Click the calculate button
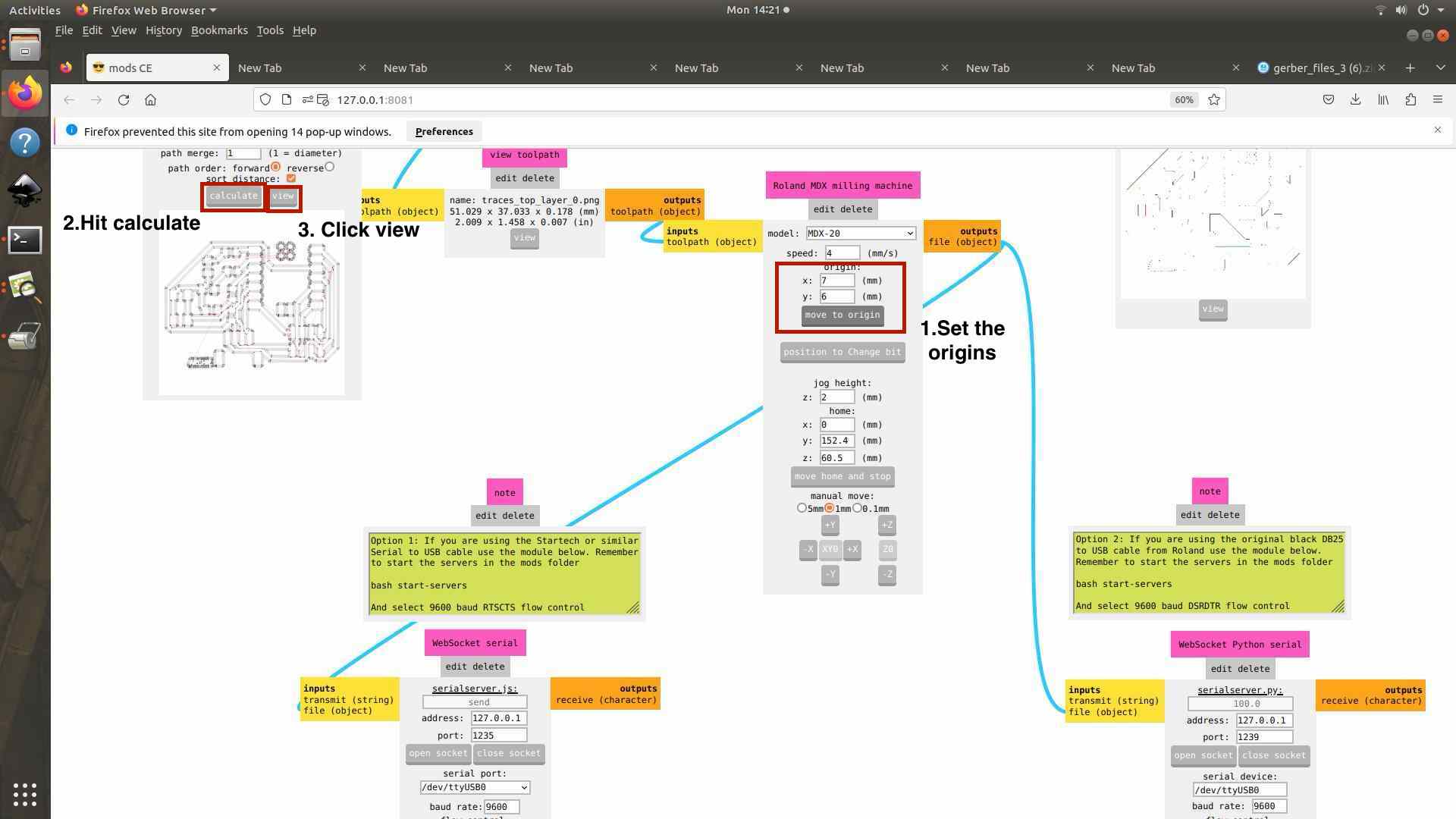Screen dimensions: 1456x819 (234, 196)
